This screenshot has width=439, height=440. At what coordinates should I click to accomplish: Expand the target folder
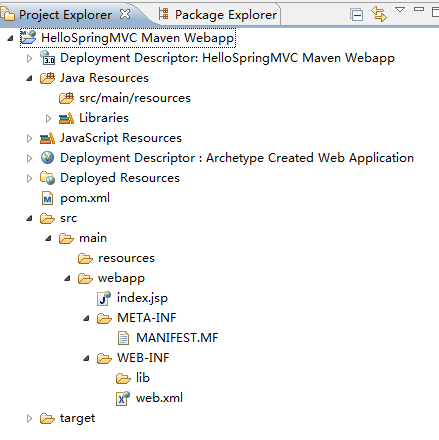(29, 418)
